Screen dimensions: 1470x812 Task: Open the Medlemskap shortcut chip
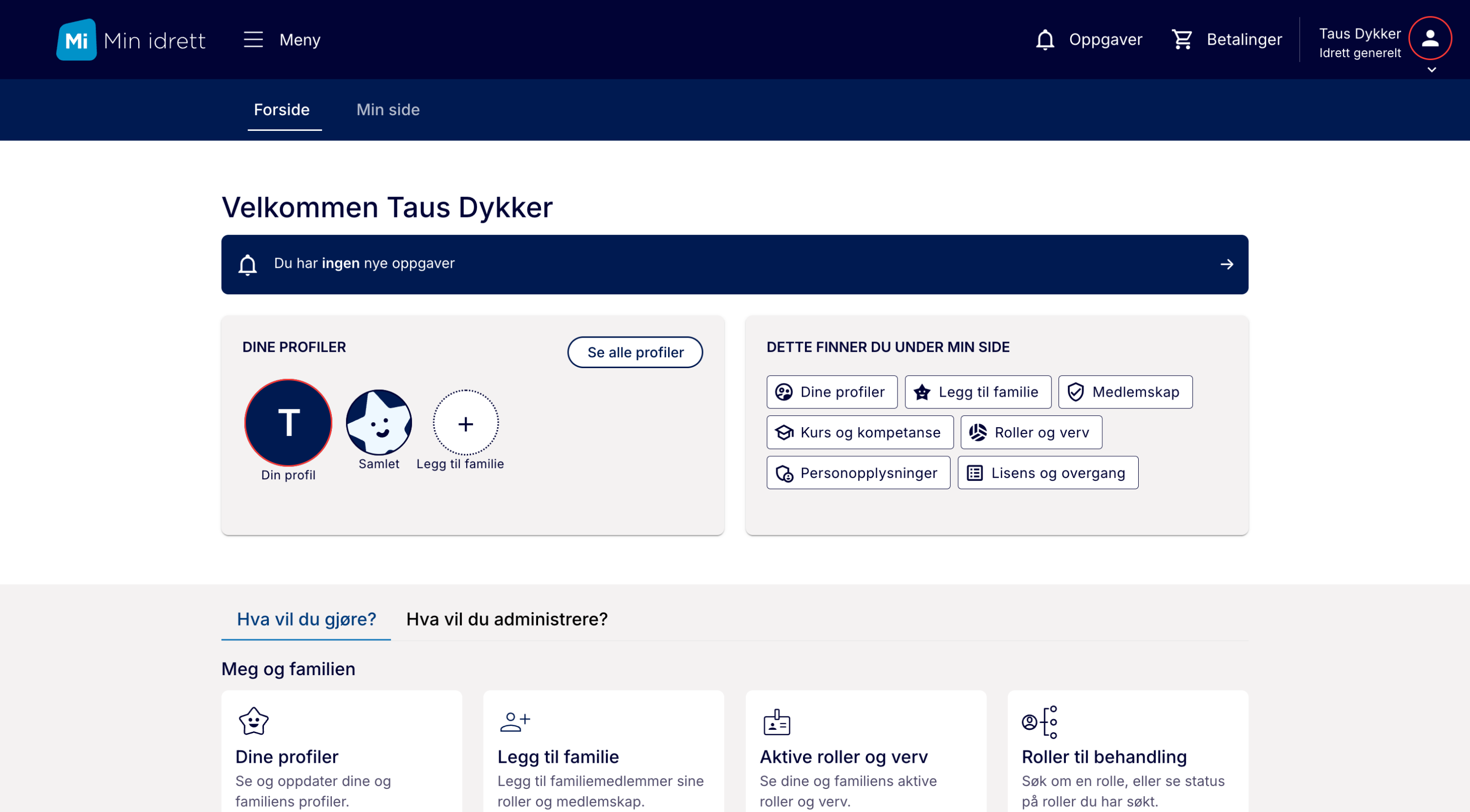pos(1125,392)
